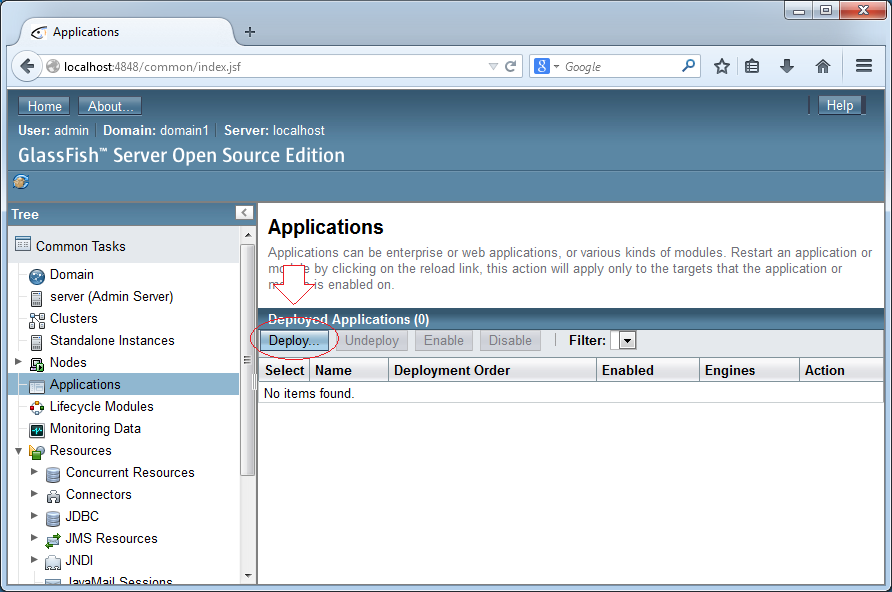The width and height of the screenshot is (892, 592).
Task: Click the GlassFish status globe icon
Action: [x=21, y=182]
